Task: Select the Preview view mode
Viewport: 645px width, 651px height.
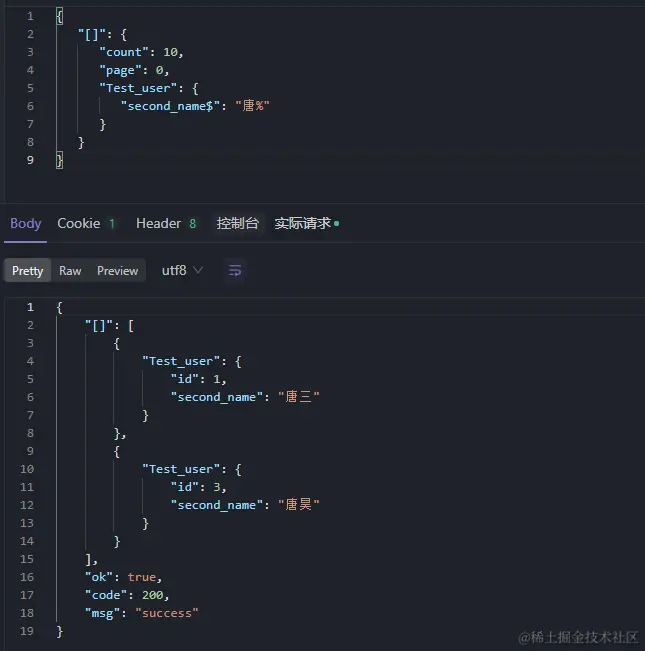Action: [117, 271]
